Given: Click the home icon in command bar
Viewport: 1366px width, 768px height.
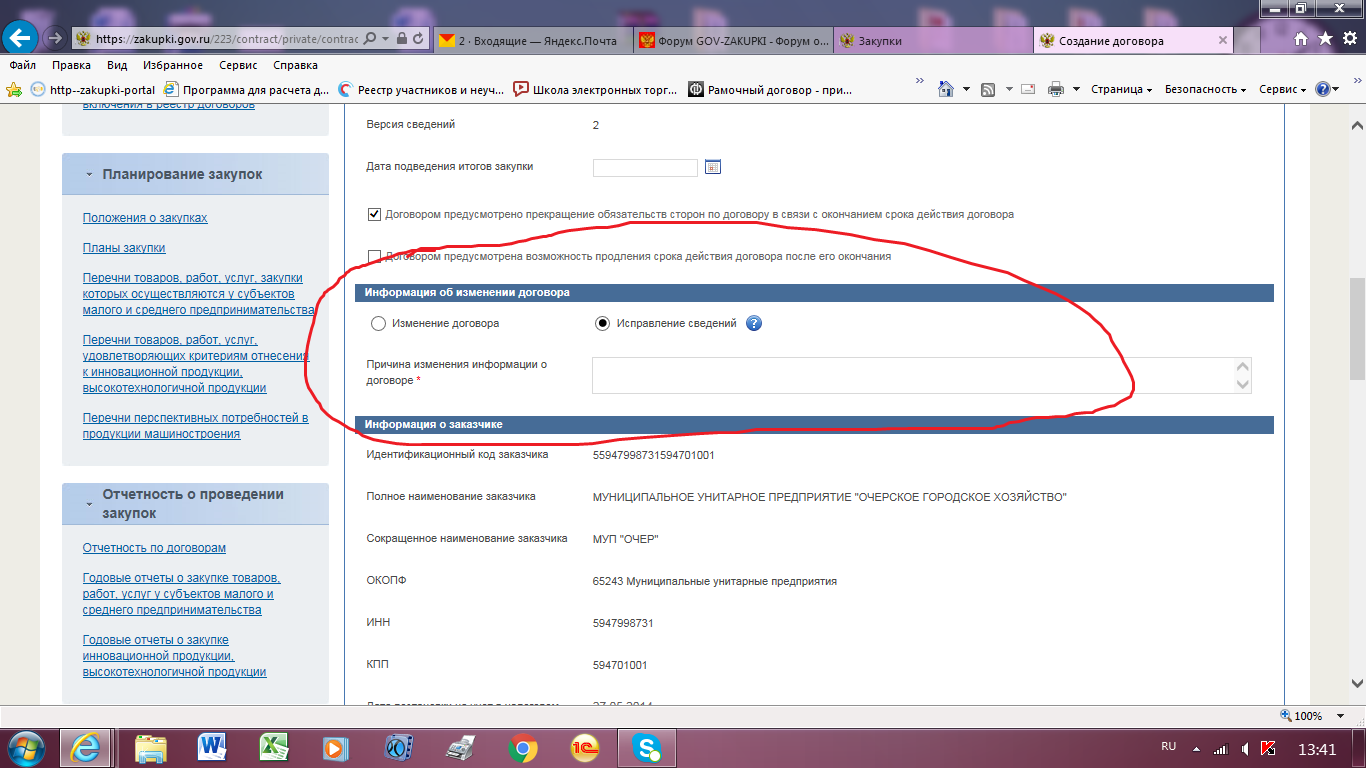Looking at the screenshot, I should [x=946, y=89].
